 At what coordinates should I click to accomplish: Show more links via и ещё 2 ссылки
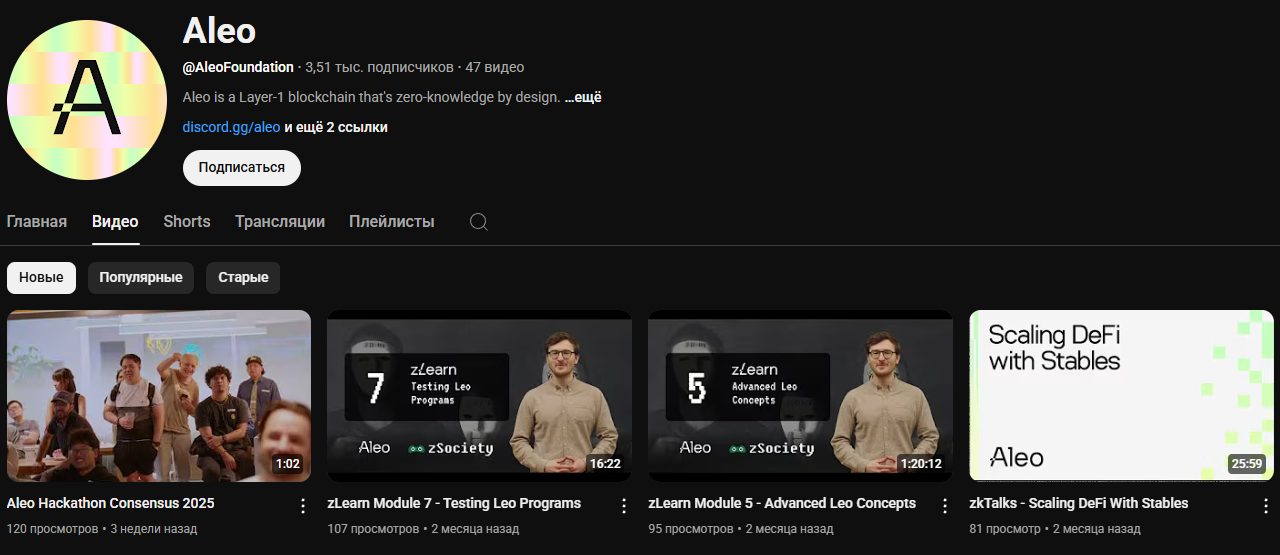tap(336, 128)
